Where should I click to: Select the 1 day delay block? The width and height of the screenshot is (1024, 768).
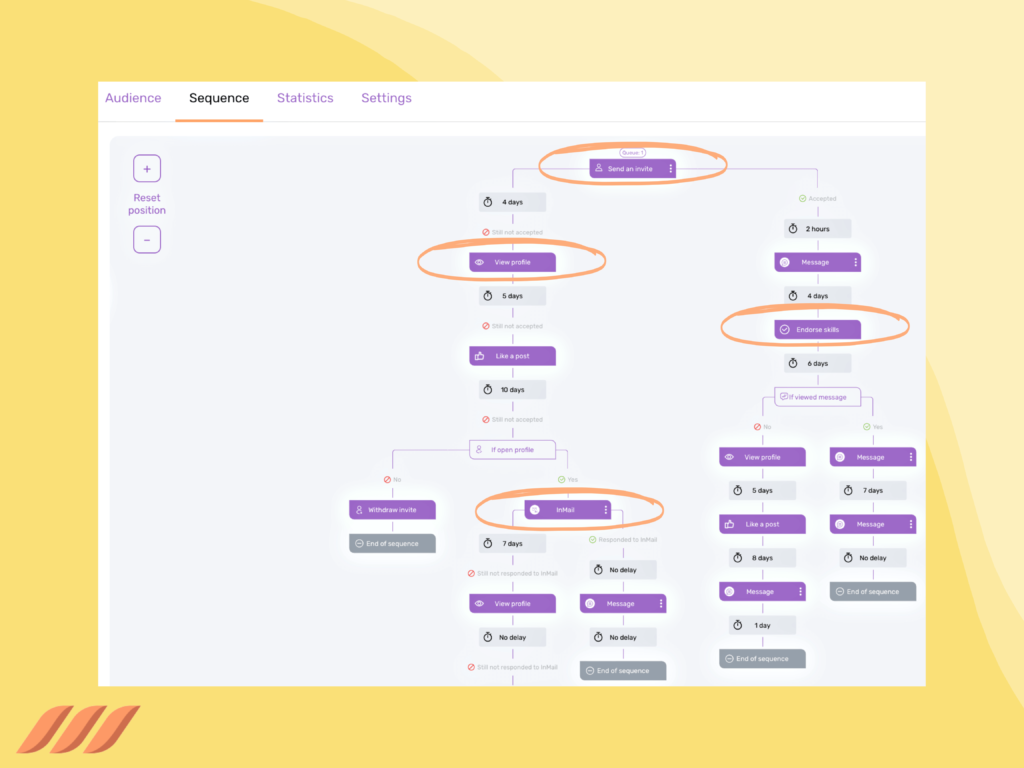coord(762,625)
